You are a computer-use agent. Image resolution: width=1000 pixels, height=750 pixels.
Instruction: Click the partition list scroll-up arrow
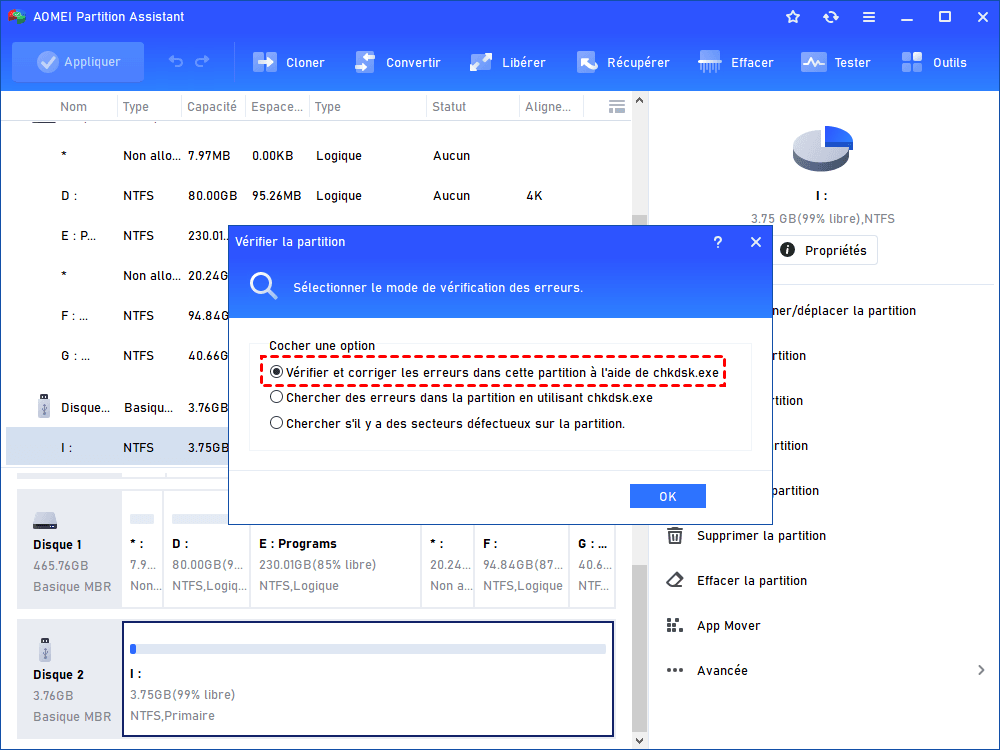640,101
